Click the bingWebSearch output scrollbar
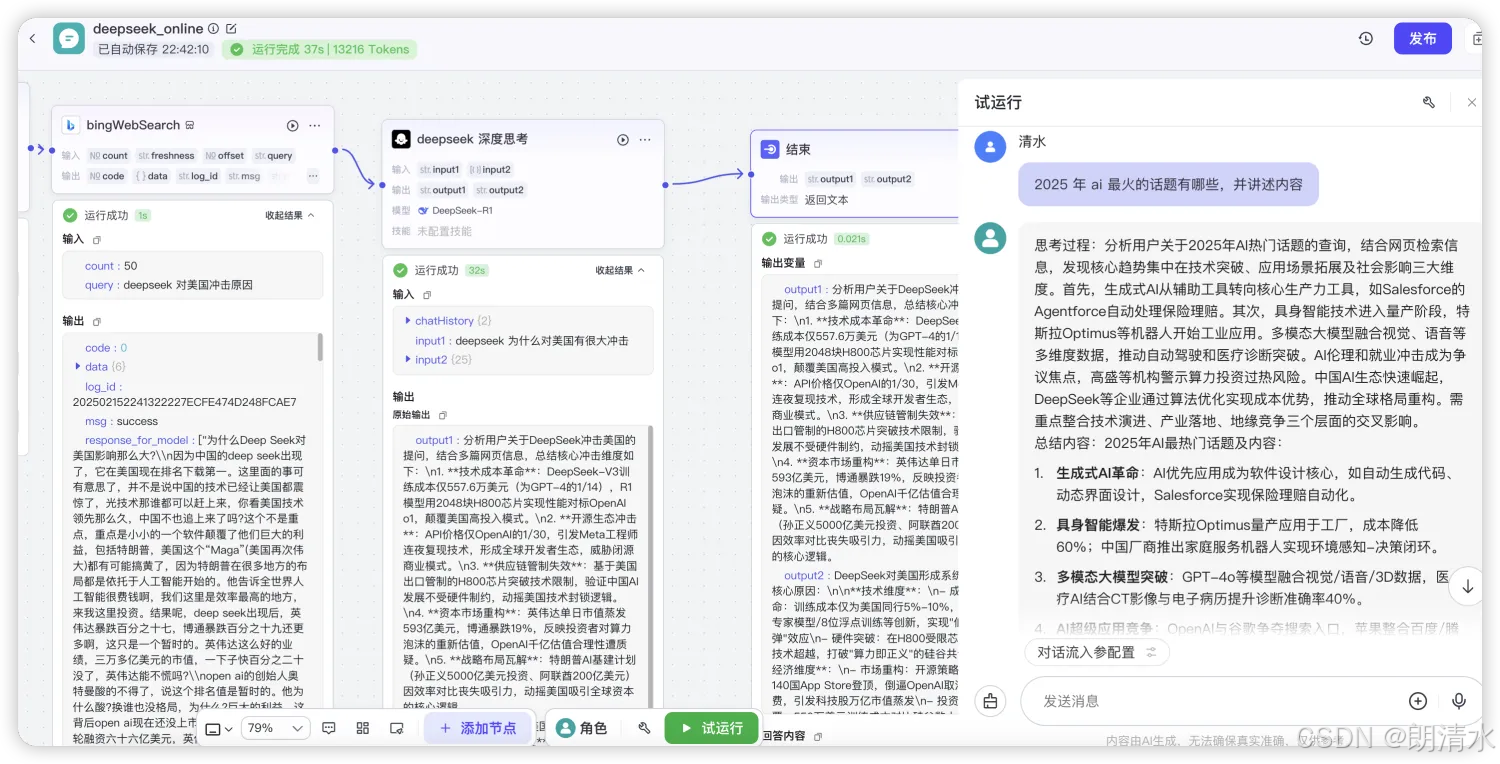Viewport: 1500px width, 764px height. coord(320,346)
